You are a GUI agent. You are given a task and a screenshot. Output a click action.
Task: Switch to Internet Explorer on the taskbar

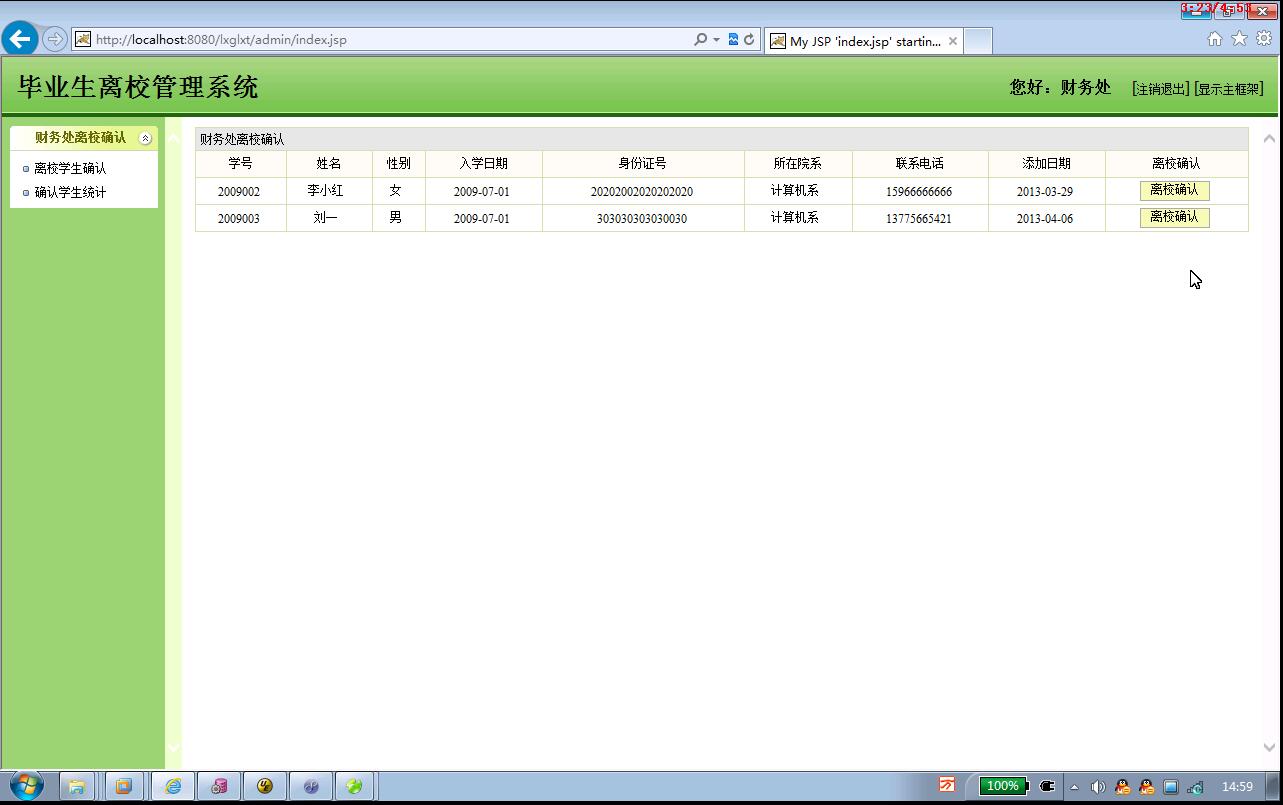(172, 786)
